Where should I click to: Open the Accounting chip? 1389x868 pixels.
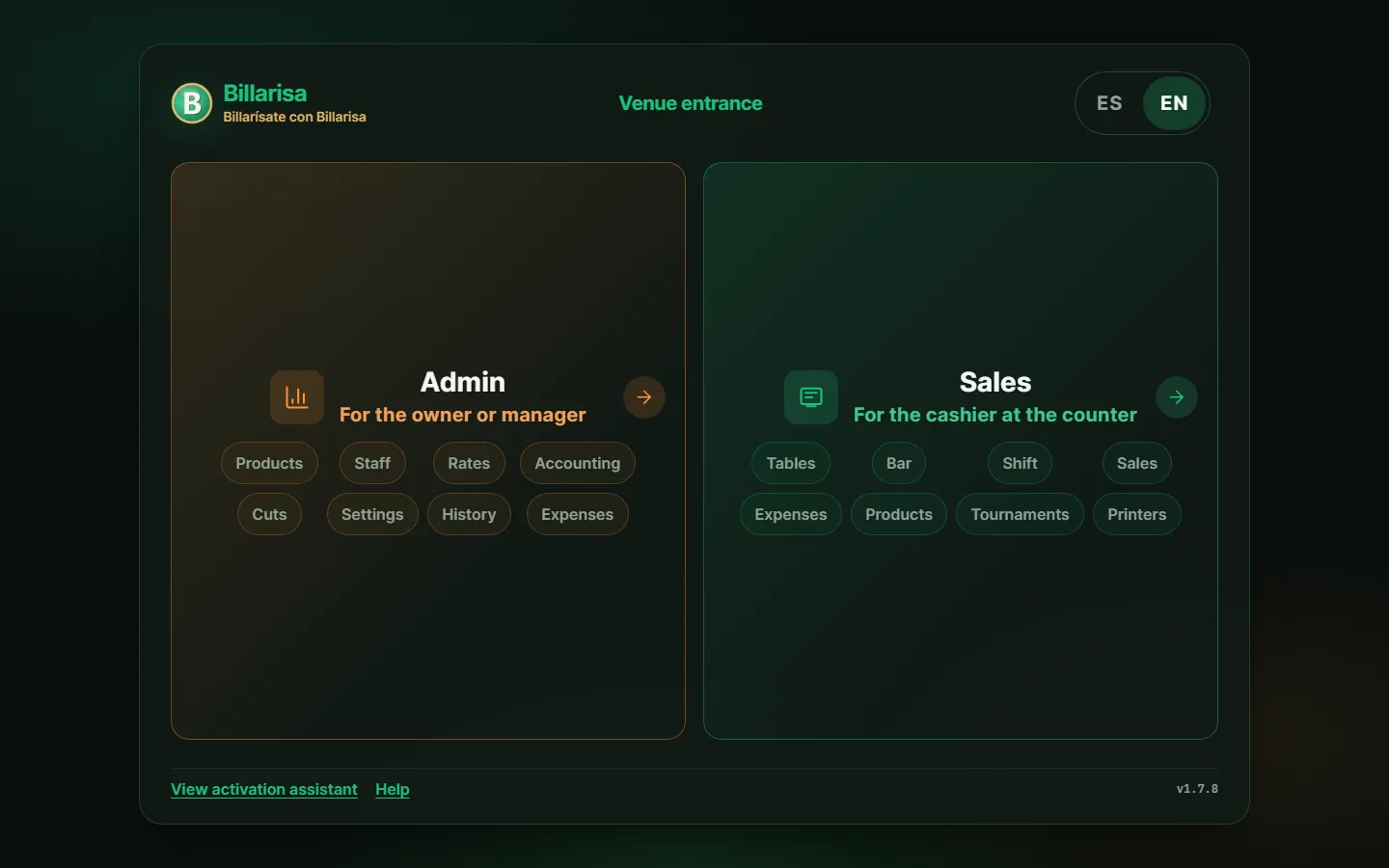(x=578, y=463)
